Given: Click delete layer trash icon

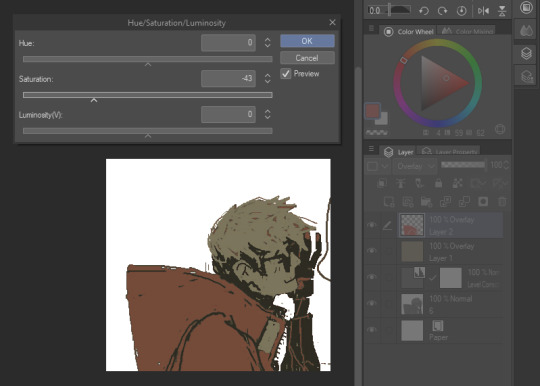Looking at the screenshot, I should [502, 201].
